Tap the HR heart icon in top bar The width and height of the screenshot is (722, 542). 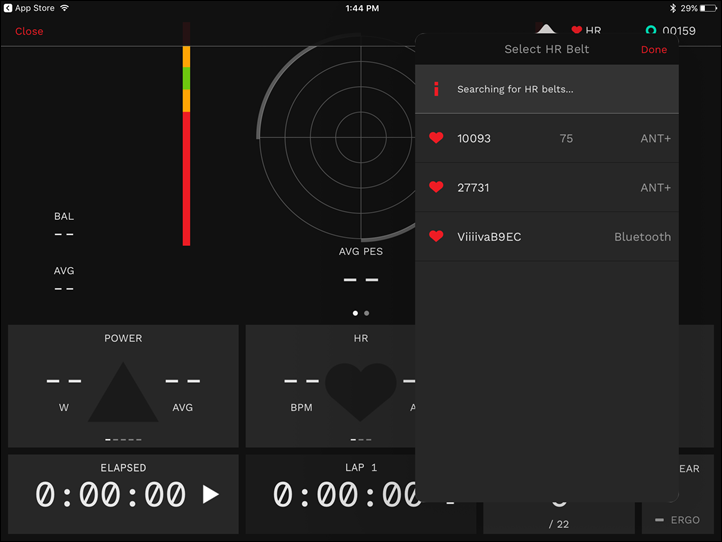[x=576, y=30]
